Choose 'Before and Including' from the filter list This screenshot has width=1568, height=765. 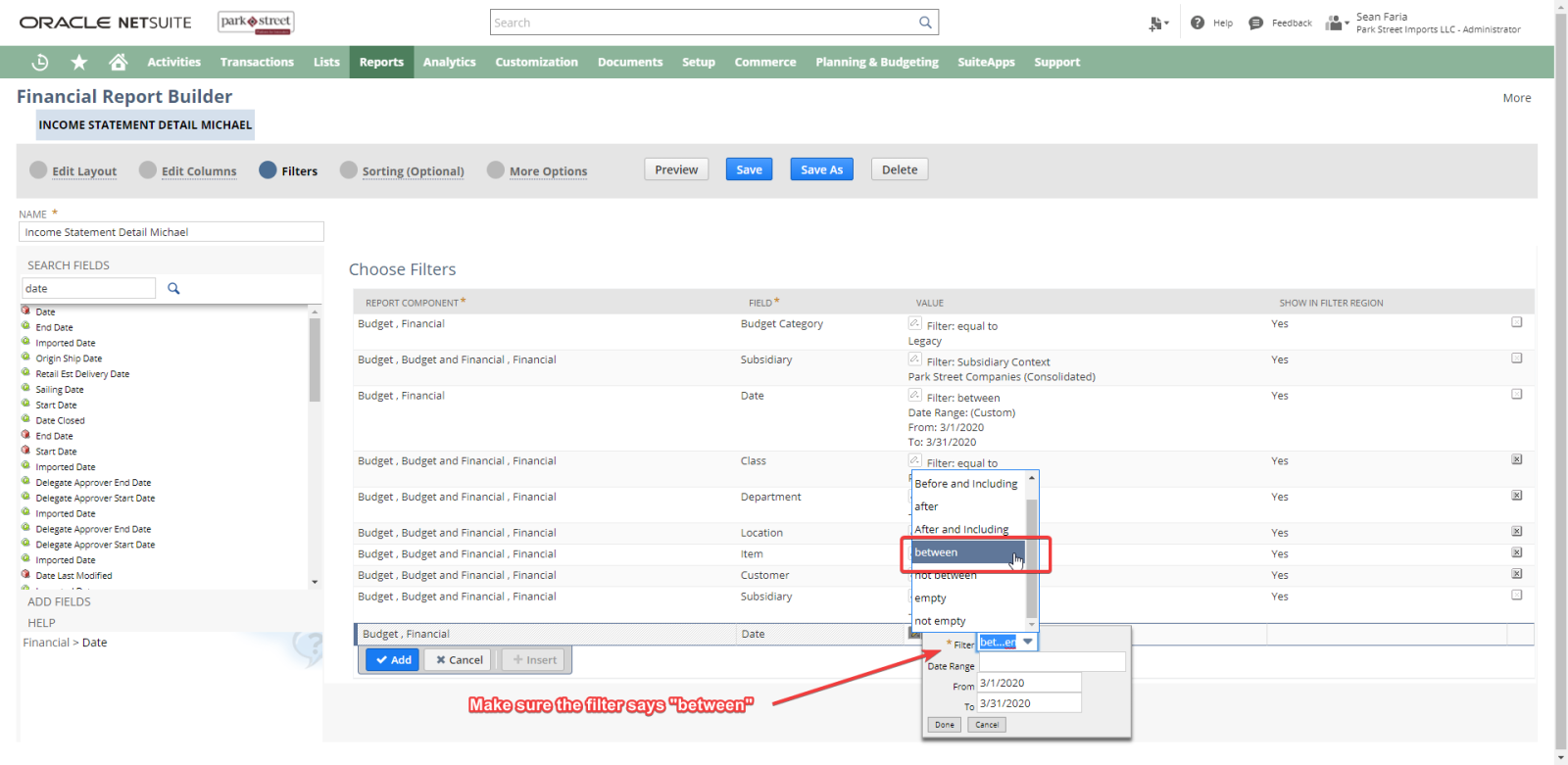click(x=966, y=484)
